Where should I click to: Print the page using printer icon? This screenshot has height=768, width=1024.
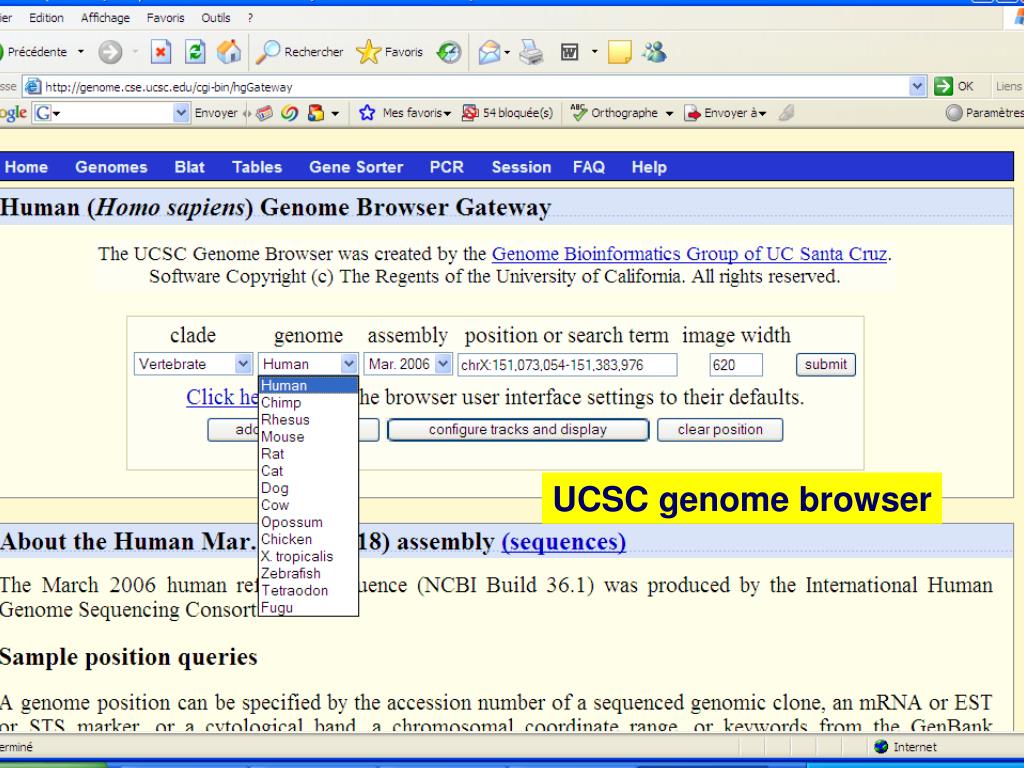click(532, 52)
